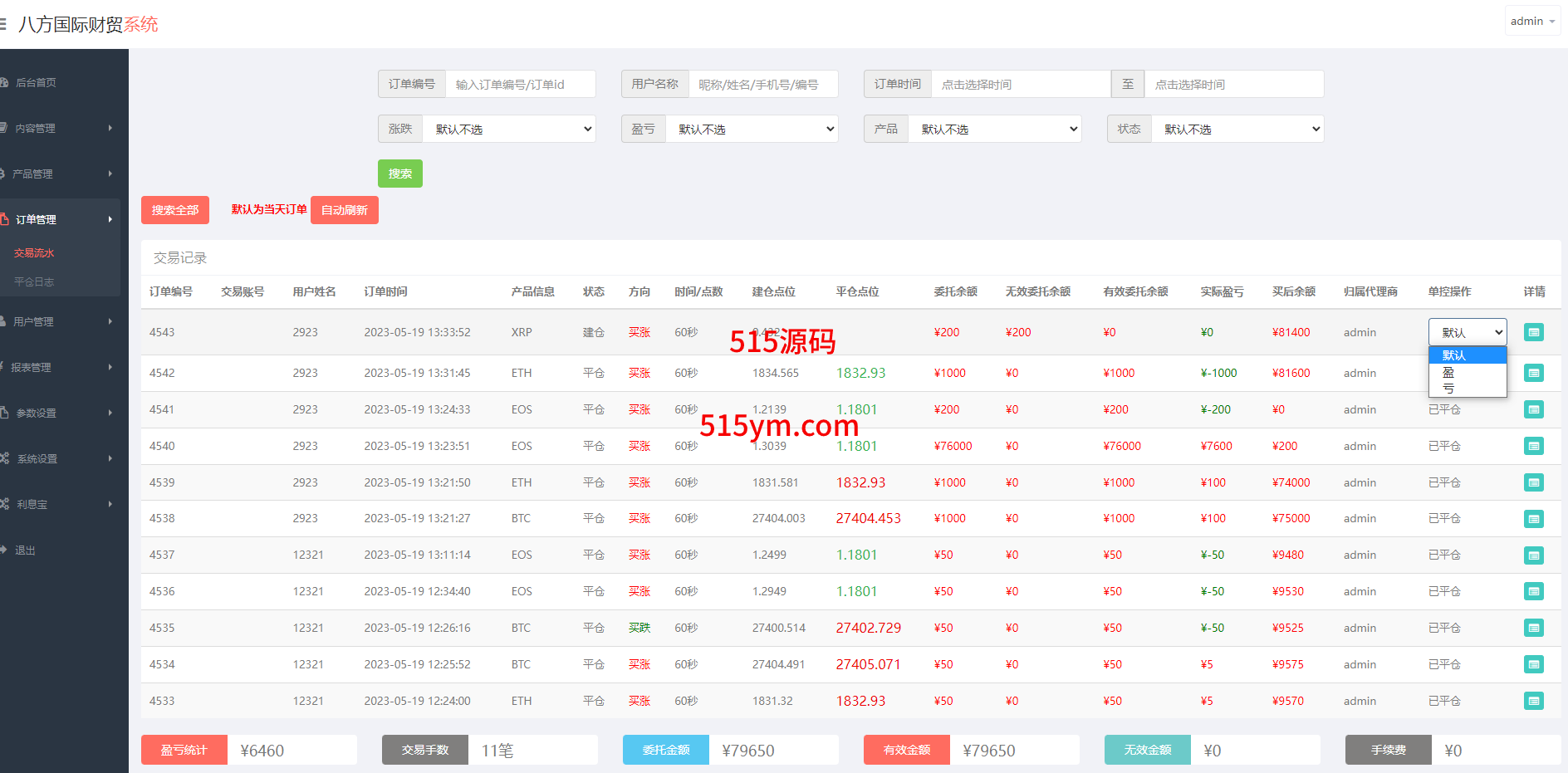
Task: Open the 涨跌 dropdown filter
Action: tap(509, 129)
